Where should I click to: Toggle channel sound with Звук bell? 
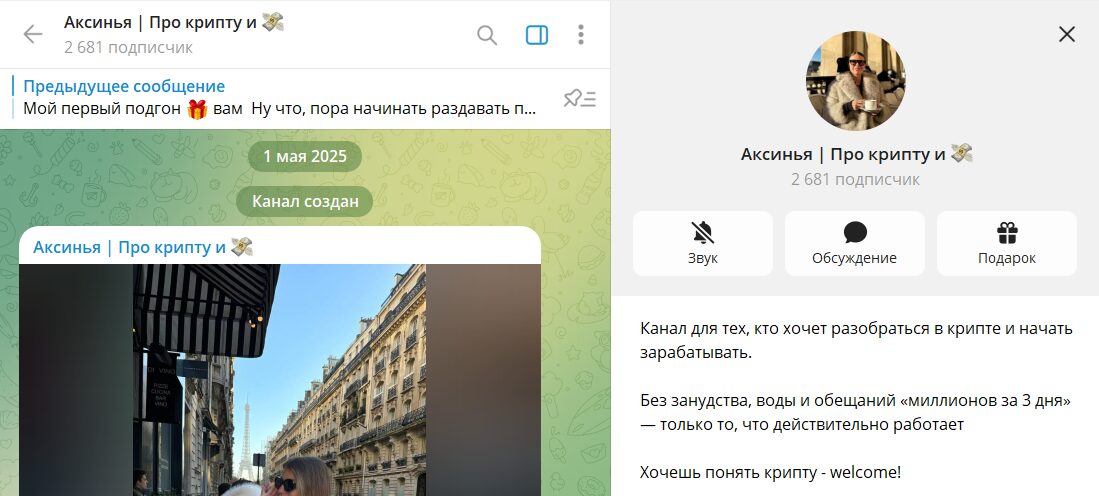702,243
